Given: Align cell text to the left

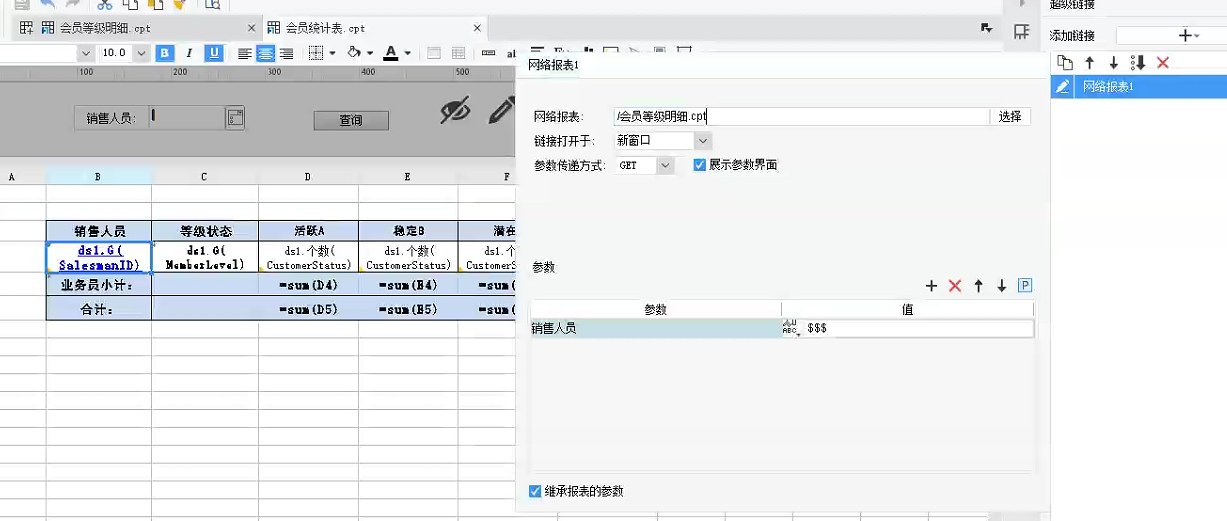Looking at the screenshot, I should click(x=245, y=53).
